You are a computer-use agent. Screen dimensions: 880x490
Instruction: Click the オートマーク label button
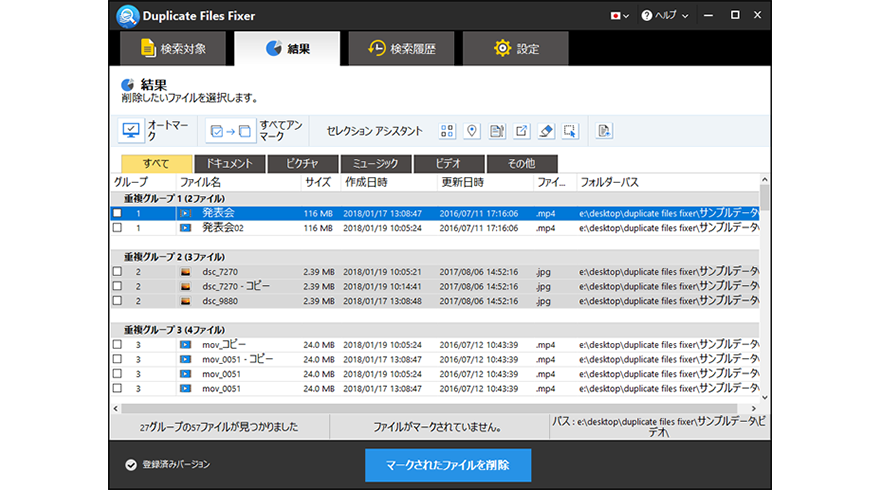coord(167,131)
